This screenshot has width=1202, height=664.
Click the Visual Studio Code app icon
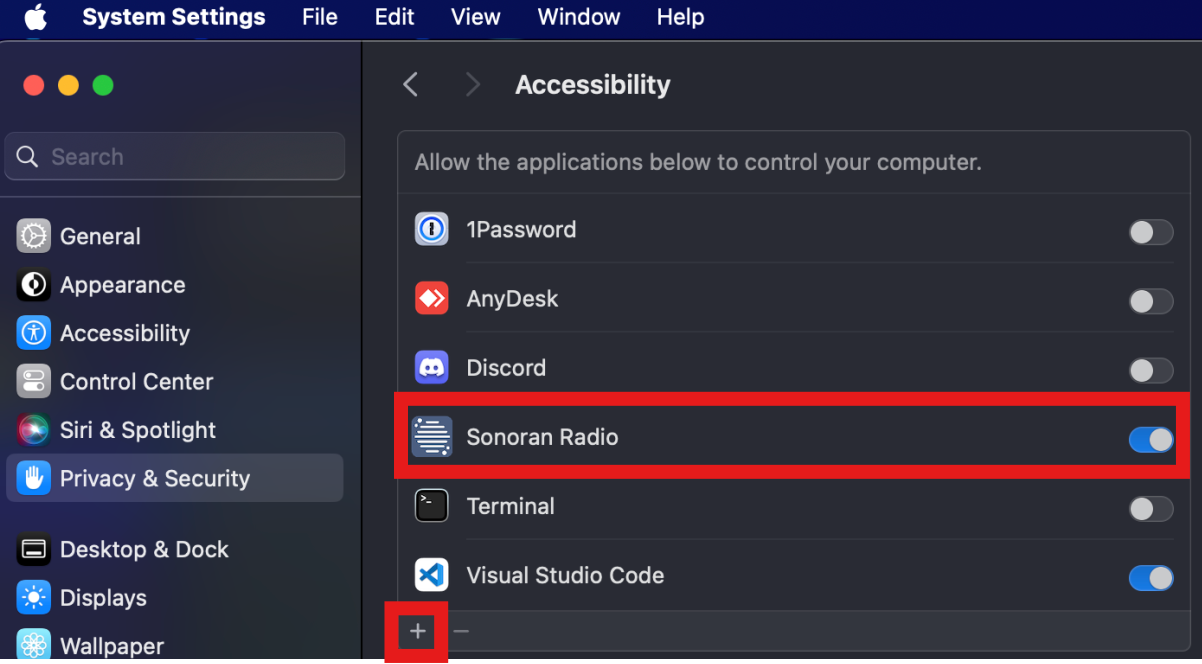pyautogui.click(x=432, y=575)
